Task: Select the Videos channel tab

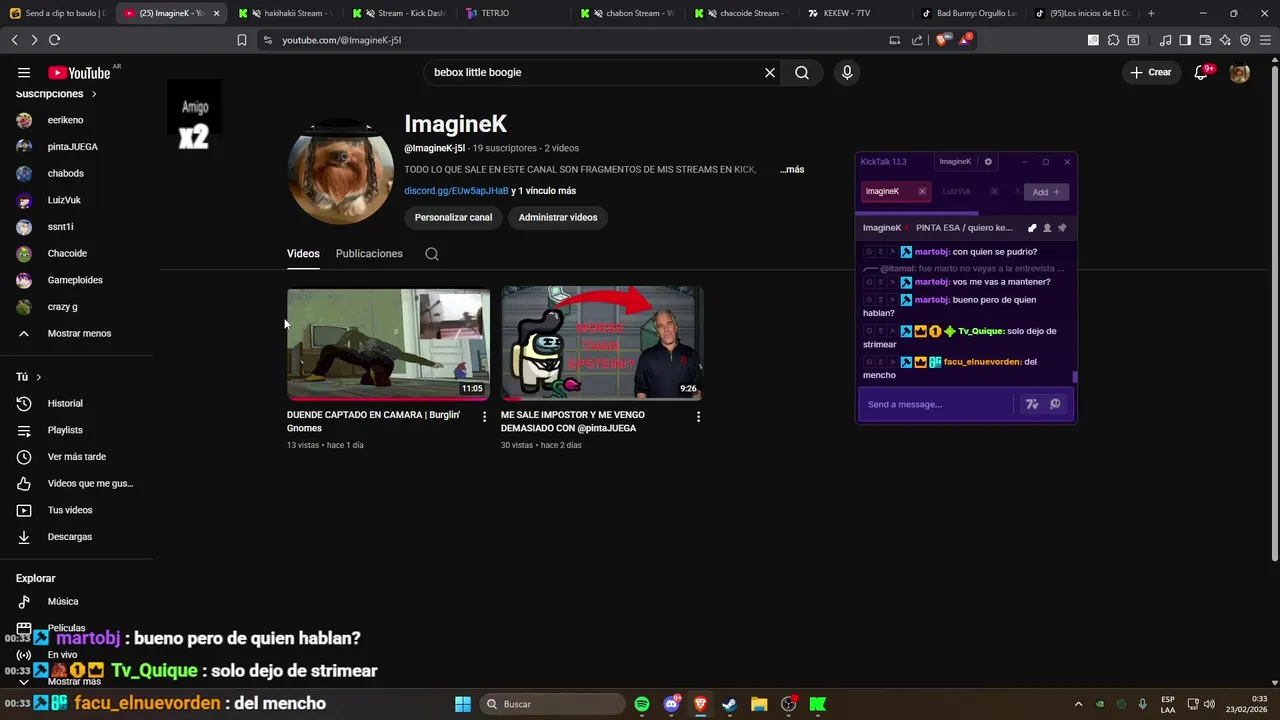Action: tap(303, 254)
